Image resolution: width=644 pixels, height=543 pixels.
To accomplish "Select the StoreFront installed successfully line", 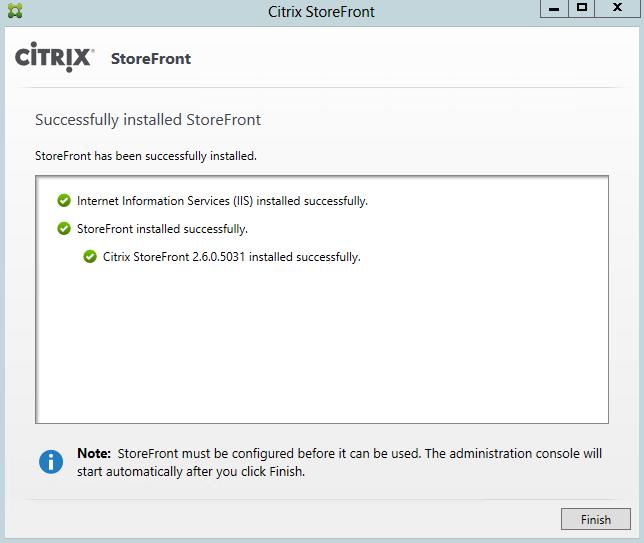I will tap(162, 229).
